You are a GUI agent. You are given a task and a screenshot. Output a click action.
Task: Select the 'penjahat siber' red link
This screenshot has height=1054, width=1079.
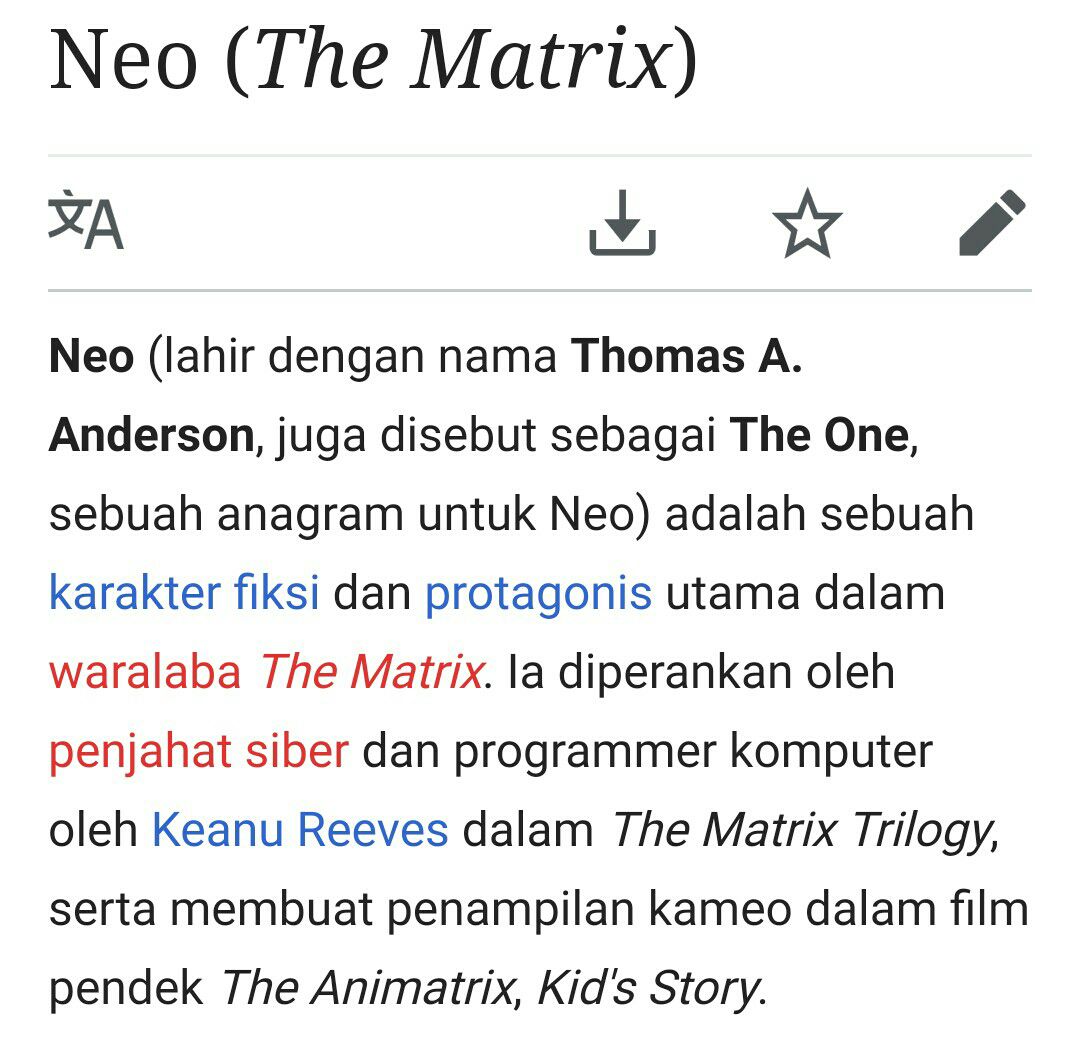coord(199,751)
